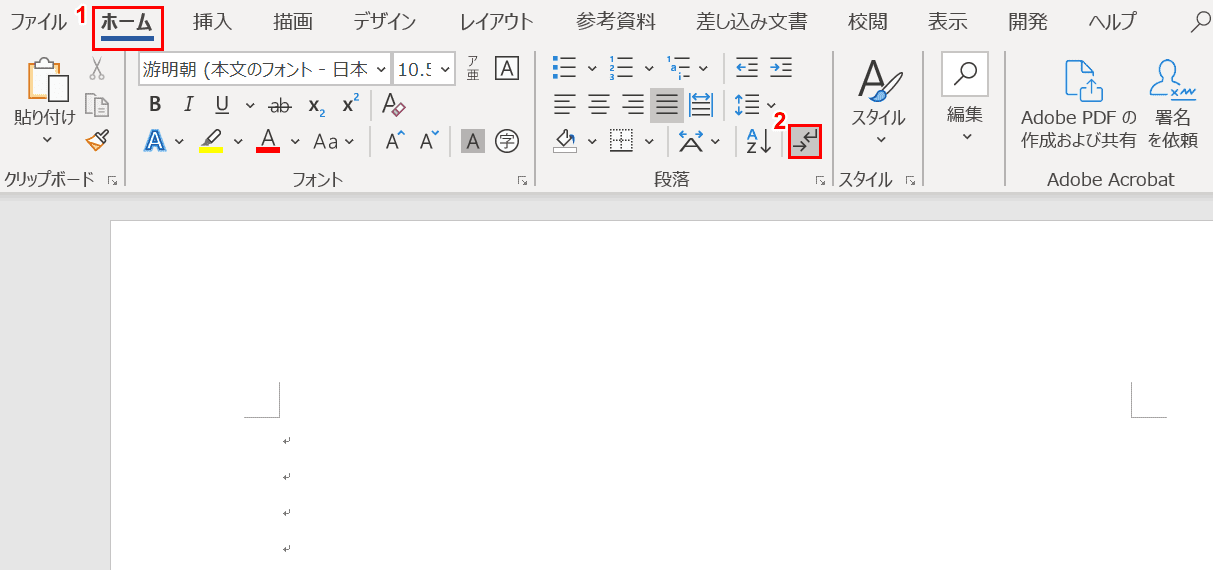The width and height of the screenshot is (1213, 570).
Task: Click the Text Effects blue A icon
Action: (155, 141)
